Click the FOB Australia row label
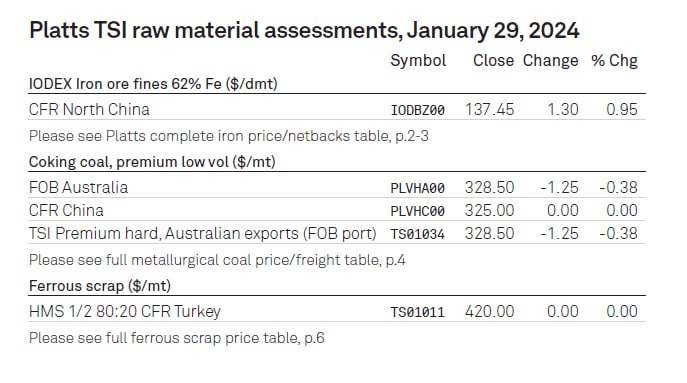 (78, 188)
